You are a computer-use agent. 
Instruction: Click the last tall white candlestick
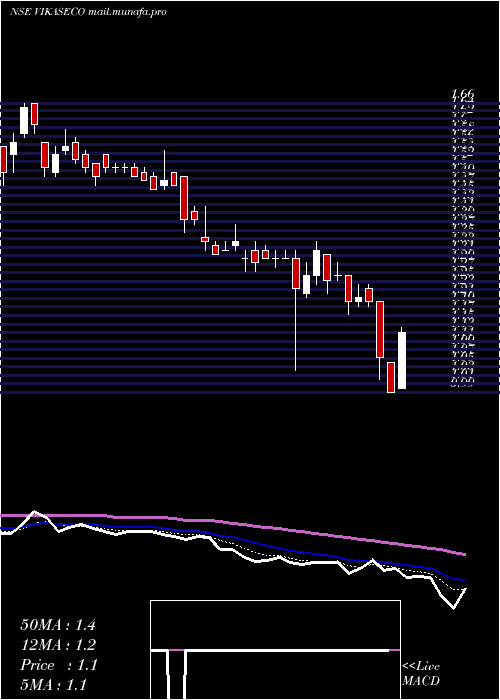click(402, 358)
